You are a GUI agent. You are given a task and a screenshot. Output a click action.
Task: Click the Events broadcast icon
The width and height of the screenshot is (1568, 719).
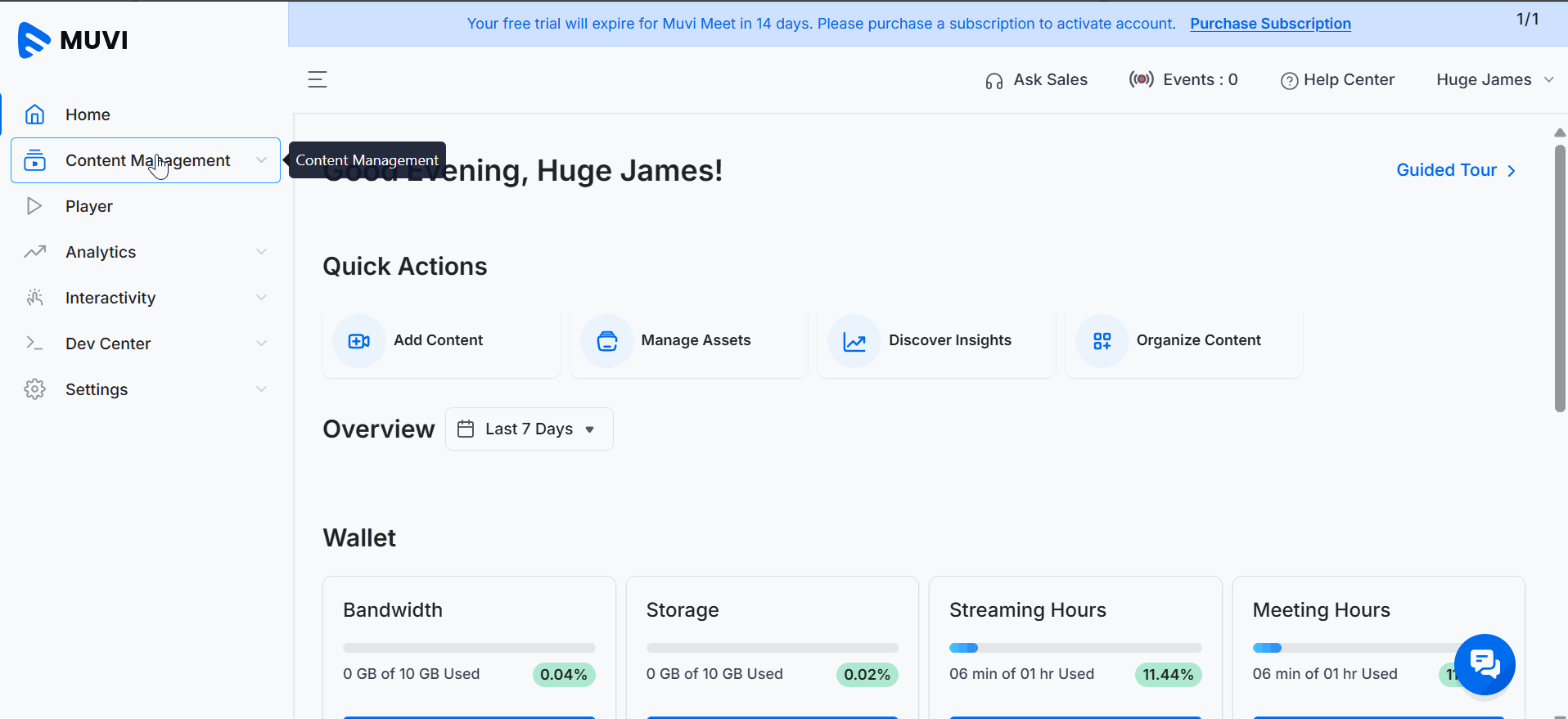(1141, 79)
